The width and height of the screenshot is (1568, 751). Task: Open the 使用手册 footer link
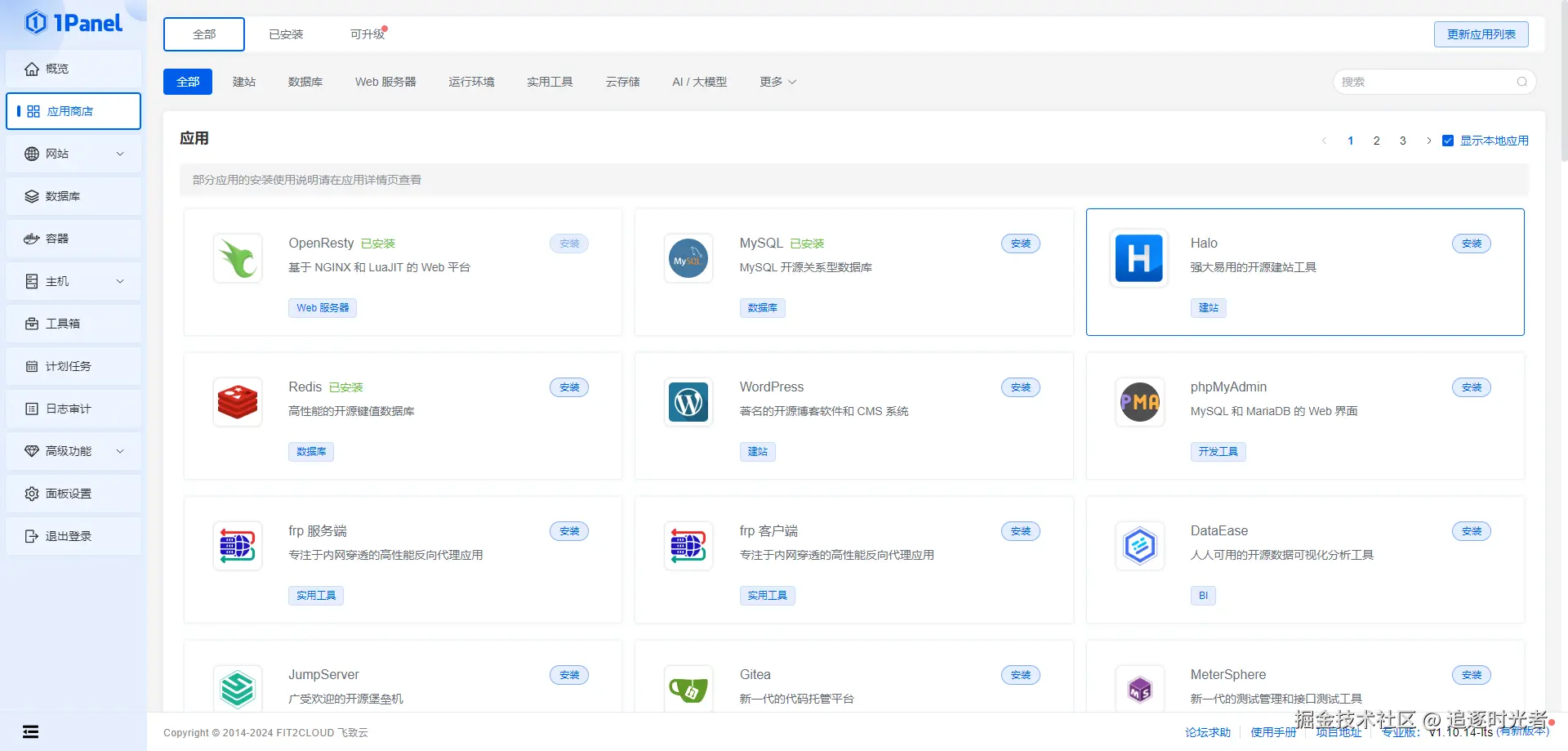click(x=1273, y=732)
